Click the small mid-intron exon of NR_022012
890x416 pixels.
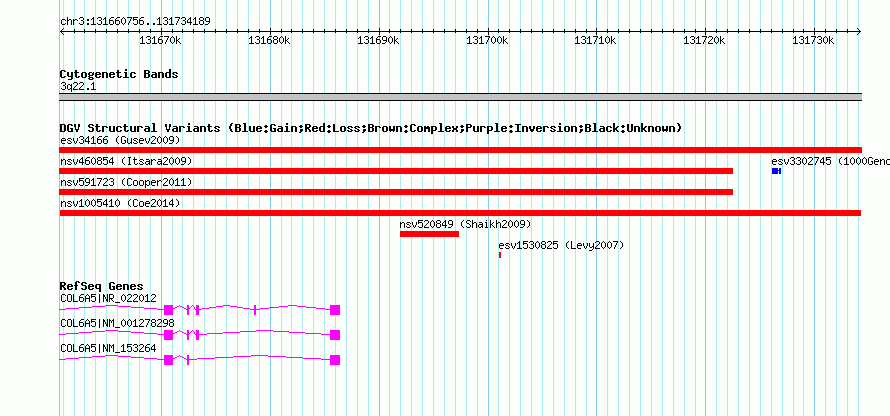[255, 310]
